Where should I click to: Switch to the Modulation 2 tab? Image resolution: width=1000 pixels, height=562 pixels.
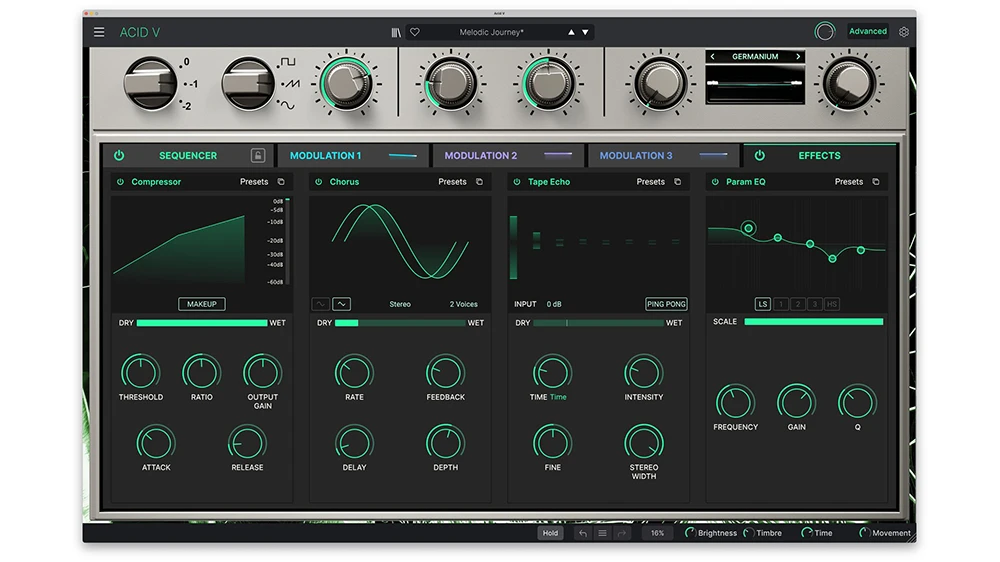pos(480,156)
